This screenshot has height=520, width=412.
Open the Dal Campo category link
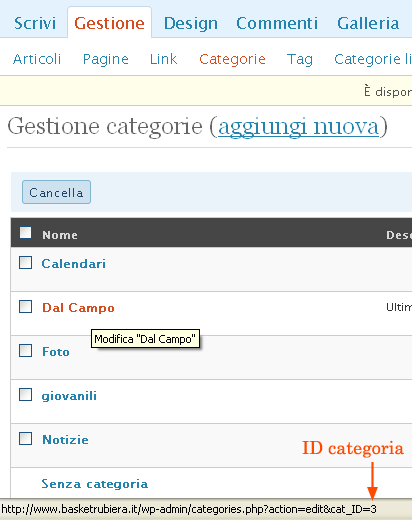click(78, 307)
